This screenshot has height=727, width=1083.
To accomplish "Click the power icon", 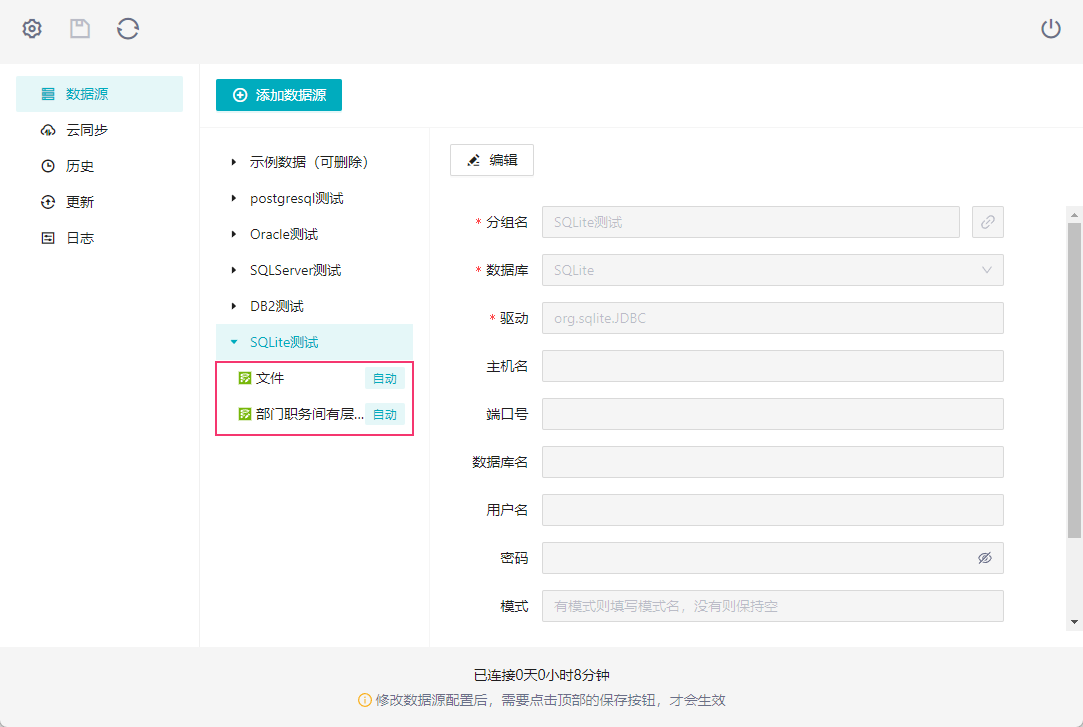I will [1051, 29].
